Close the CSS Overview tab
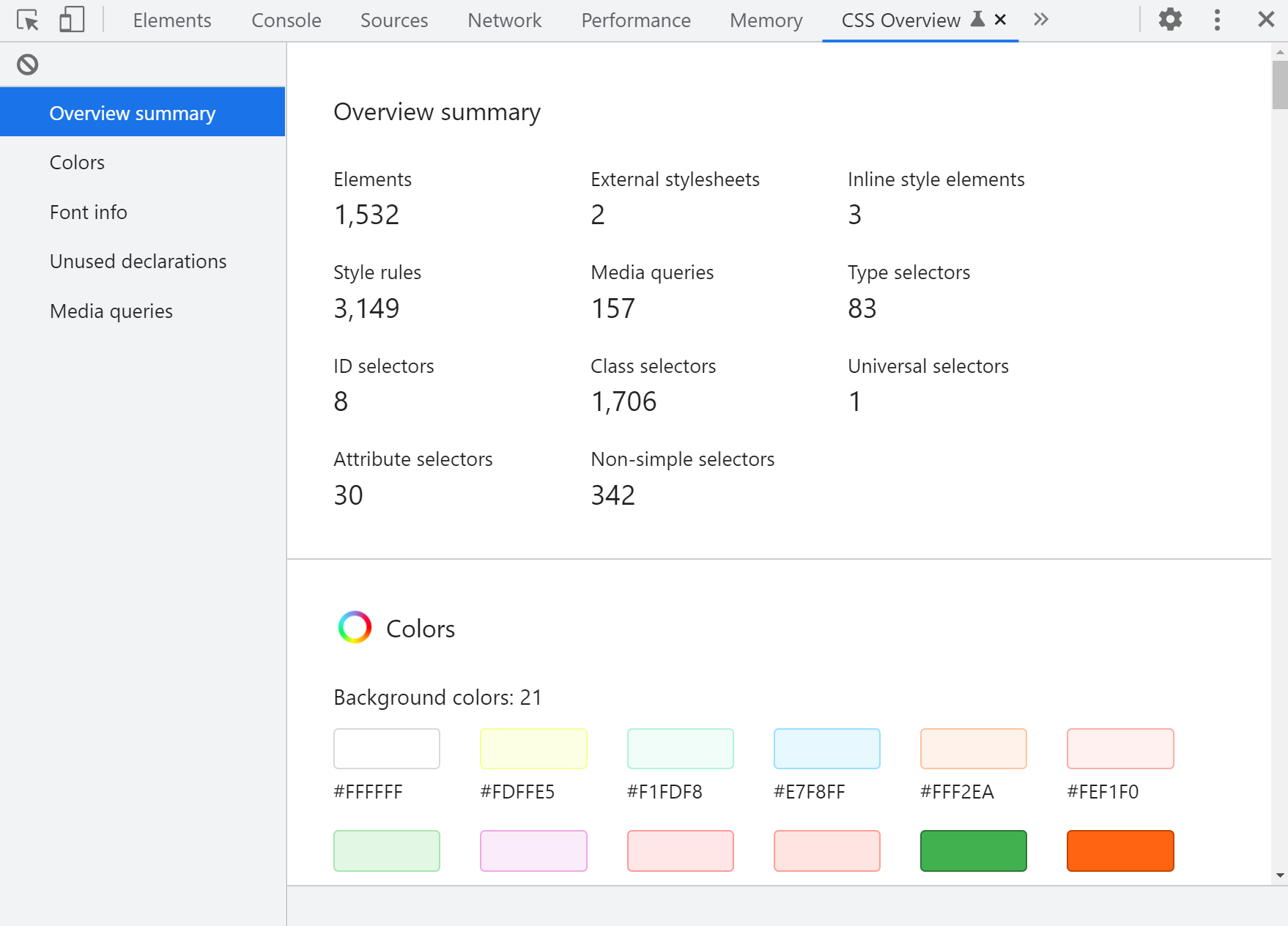Viewport: 1288px width, 926px height. [x=1000, y=20]
